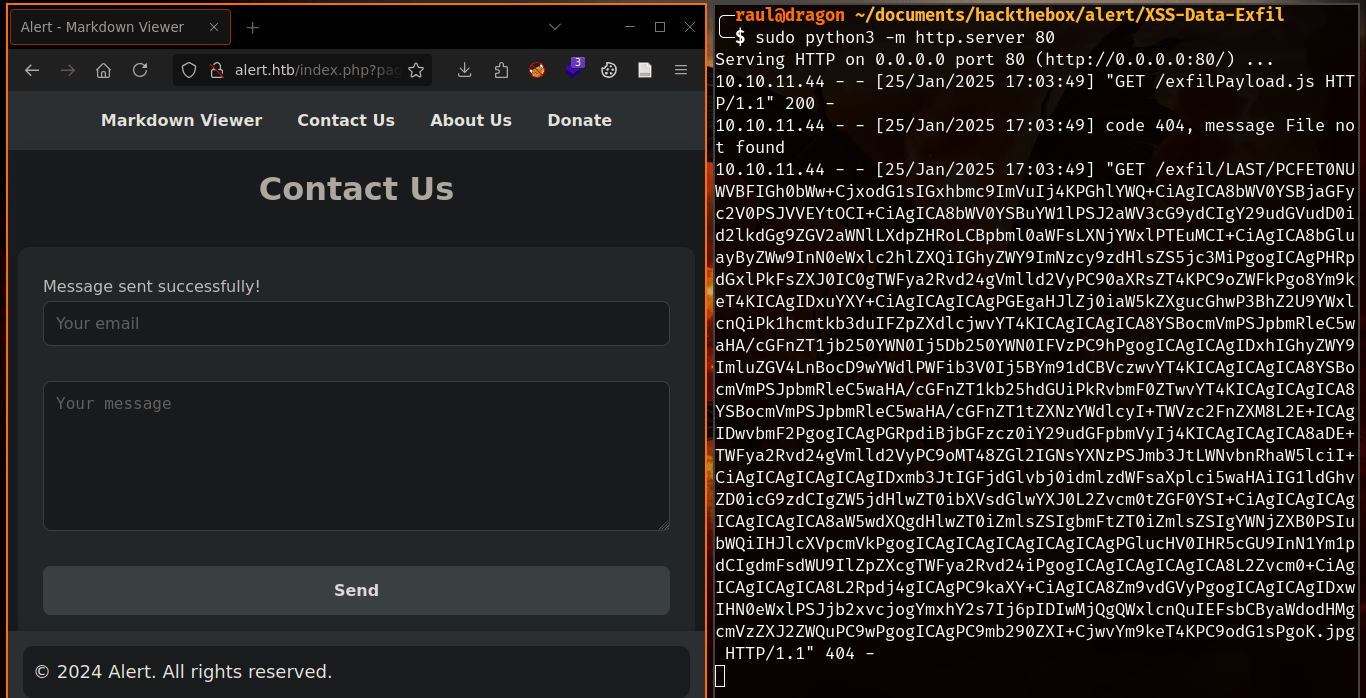Open the About Us nav link

pos(471,120)
